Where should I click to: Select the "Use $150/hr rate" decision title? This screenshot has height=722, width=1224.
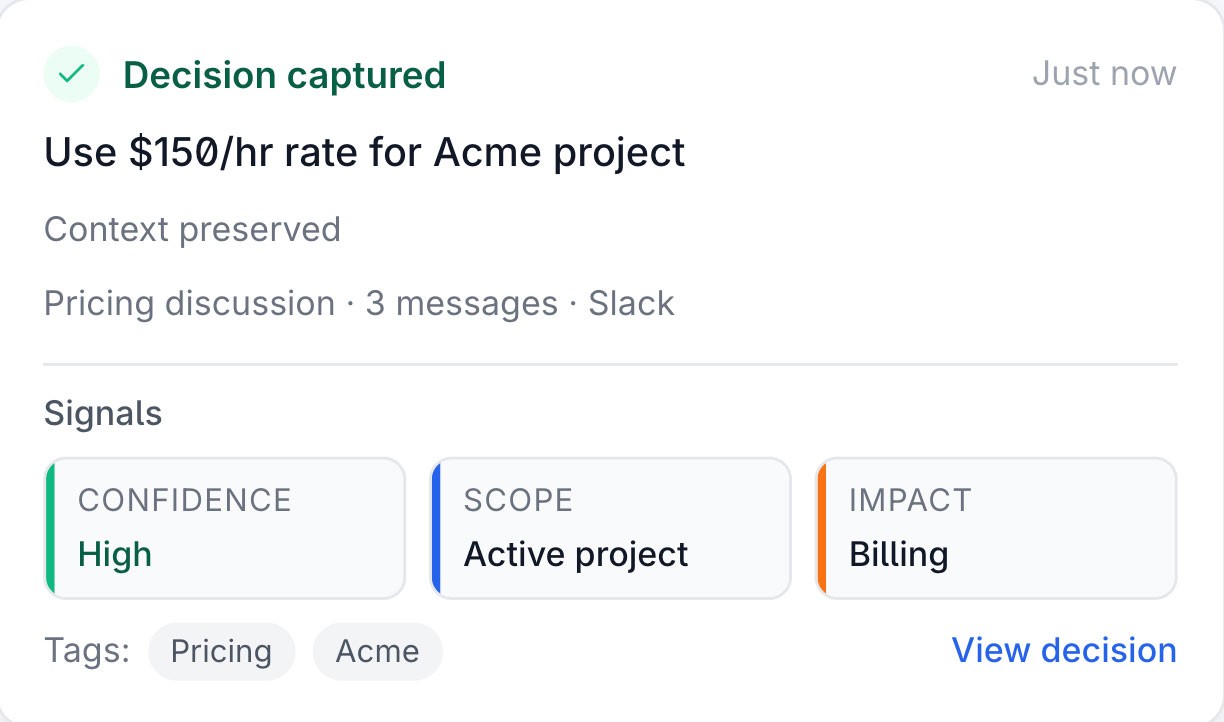pos(365,153)
